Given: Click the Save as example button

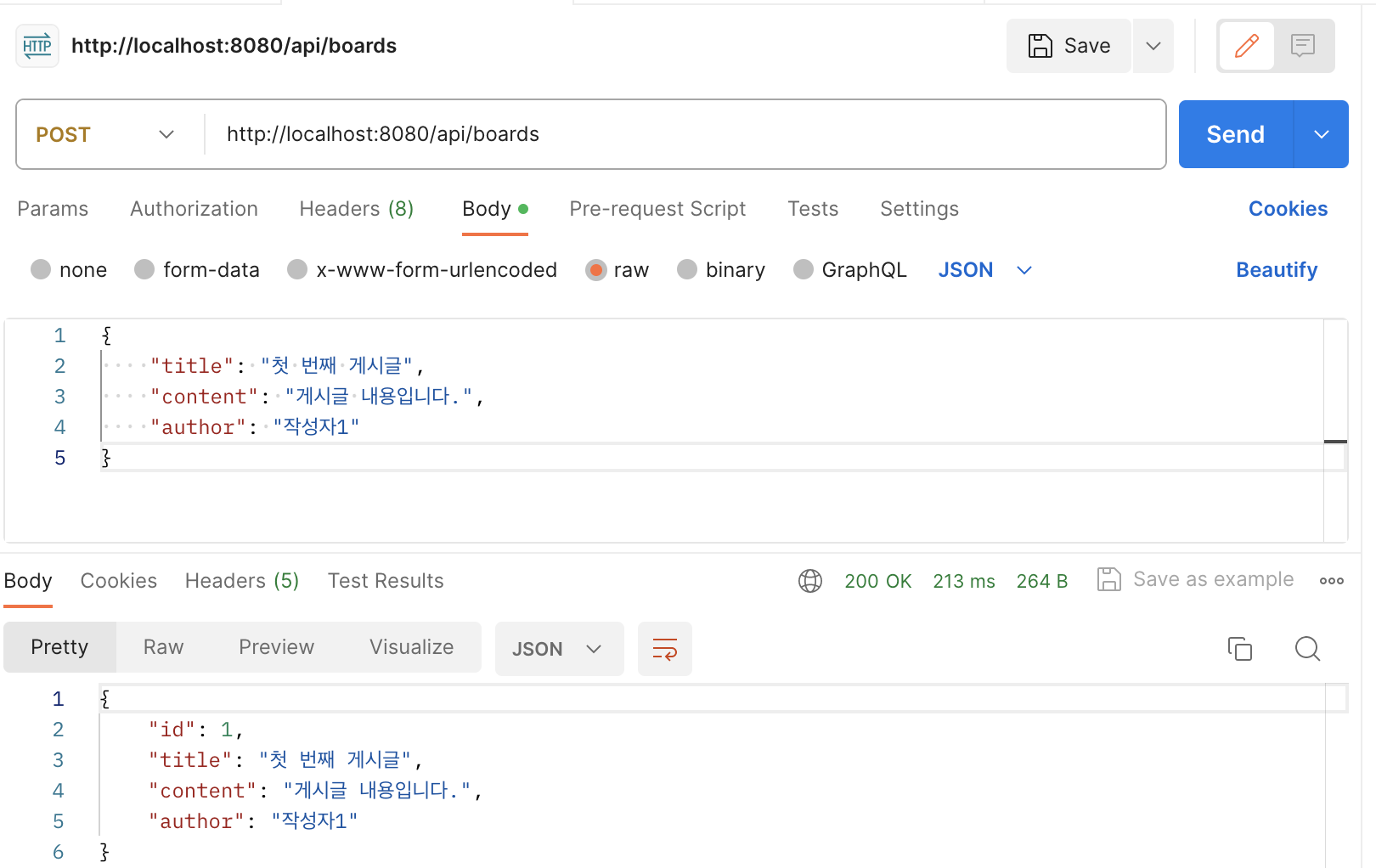Looking at the screenshot, I should pyautogui.click(x=1195, y=579).
